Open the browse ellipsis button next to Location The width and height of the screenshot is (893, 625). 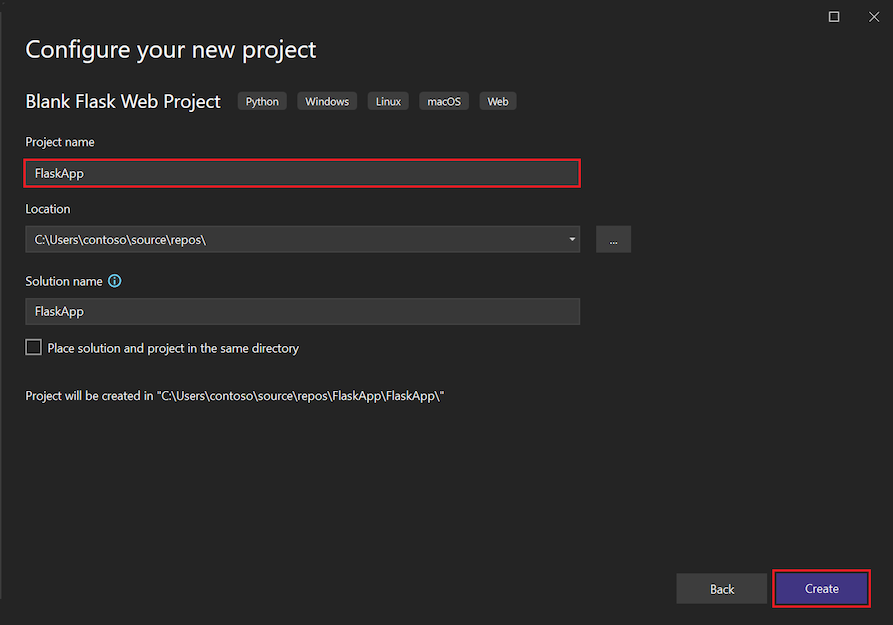[x=613, y=239]
